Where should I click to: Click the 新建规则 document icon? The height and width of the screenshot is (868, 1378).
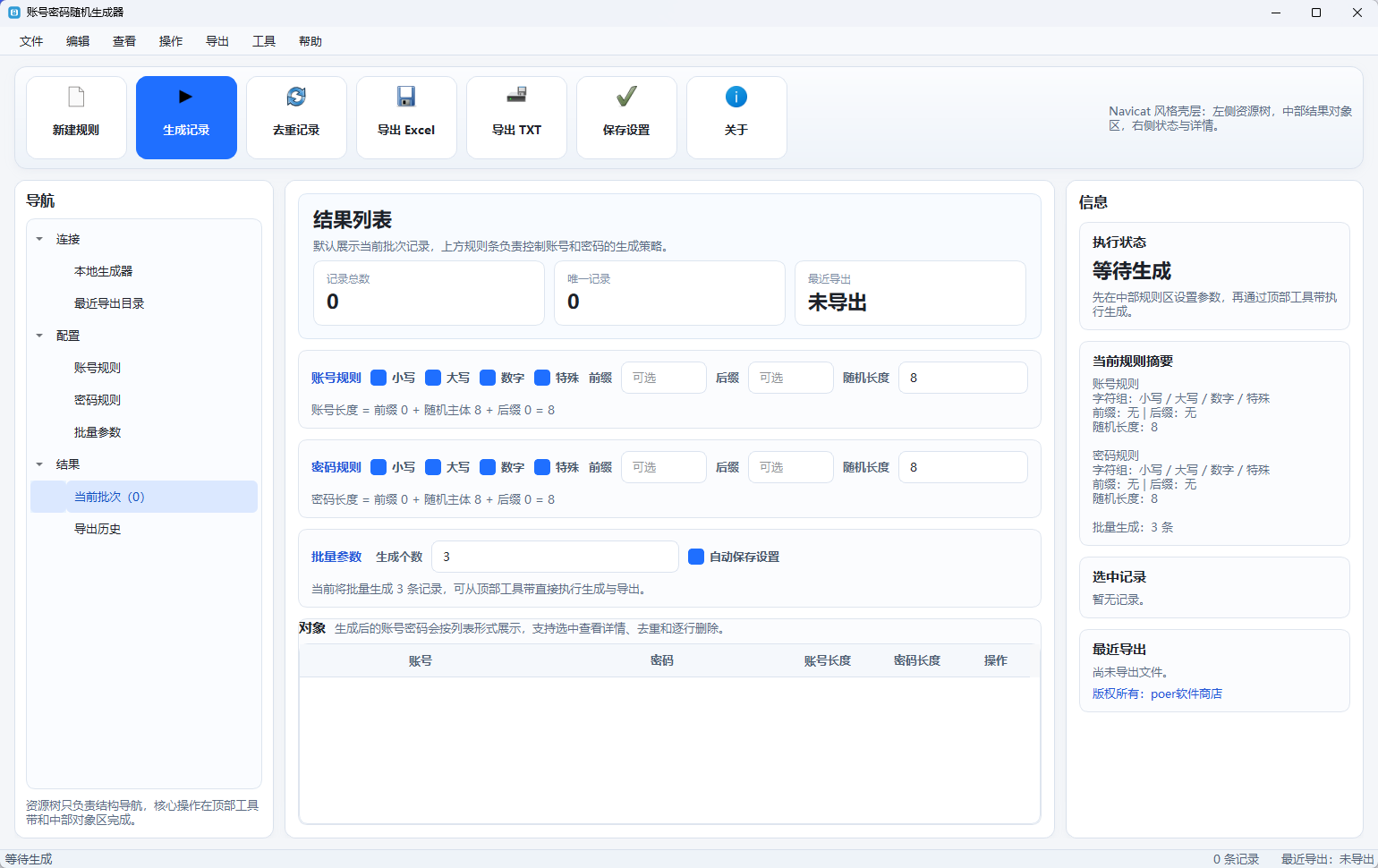[x=76, y=97]
